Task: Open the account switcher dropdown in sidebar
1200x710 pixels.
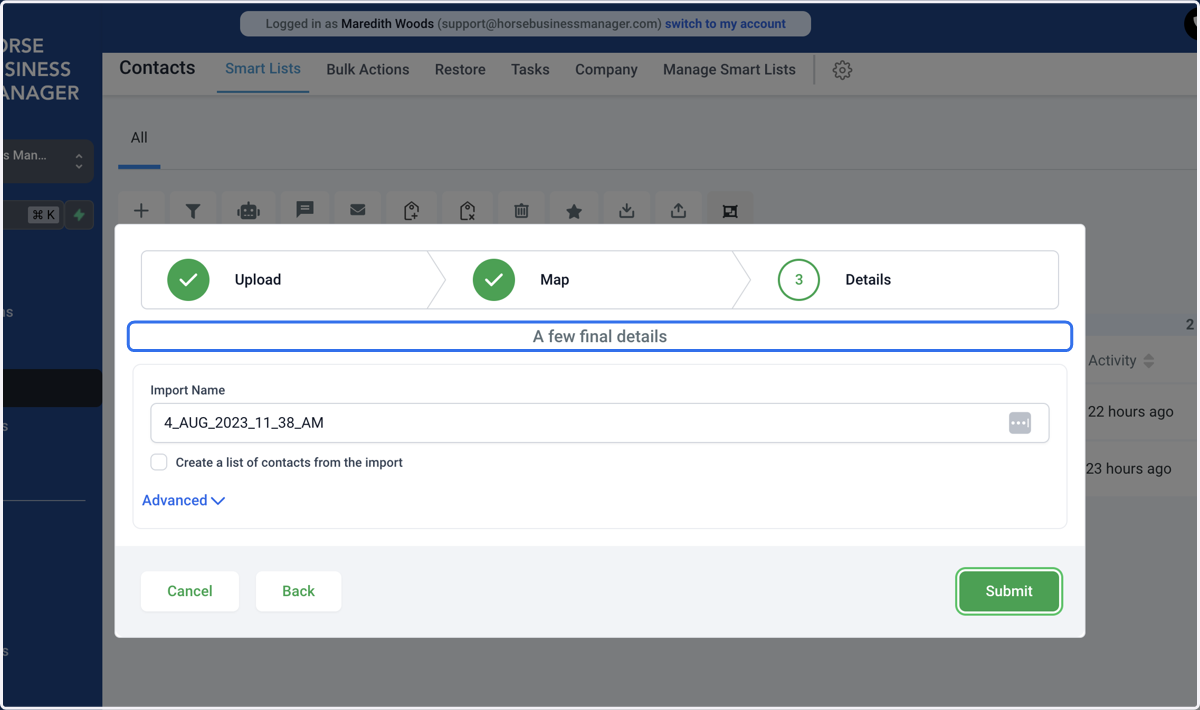Action: coord(48,160)
